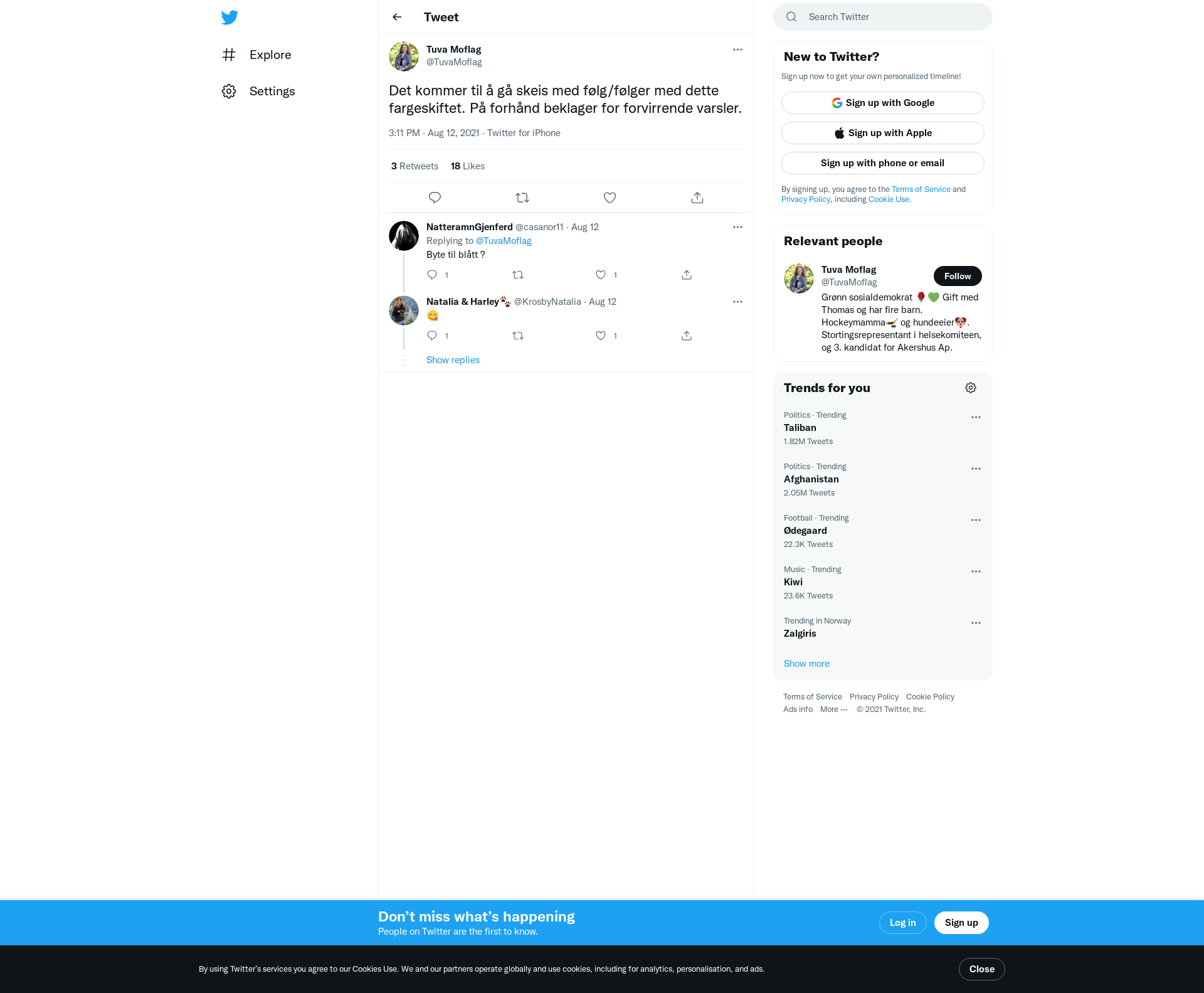Close the cookie notice
Screen dimensions: 1204x993
981,969
